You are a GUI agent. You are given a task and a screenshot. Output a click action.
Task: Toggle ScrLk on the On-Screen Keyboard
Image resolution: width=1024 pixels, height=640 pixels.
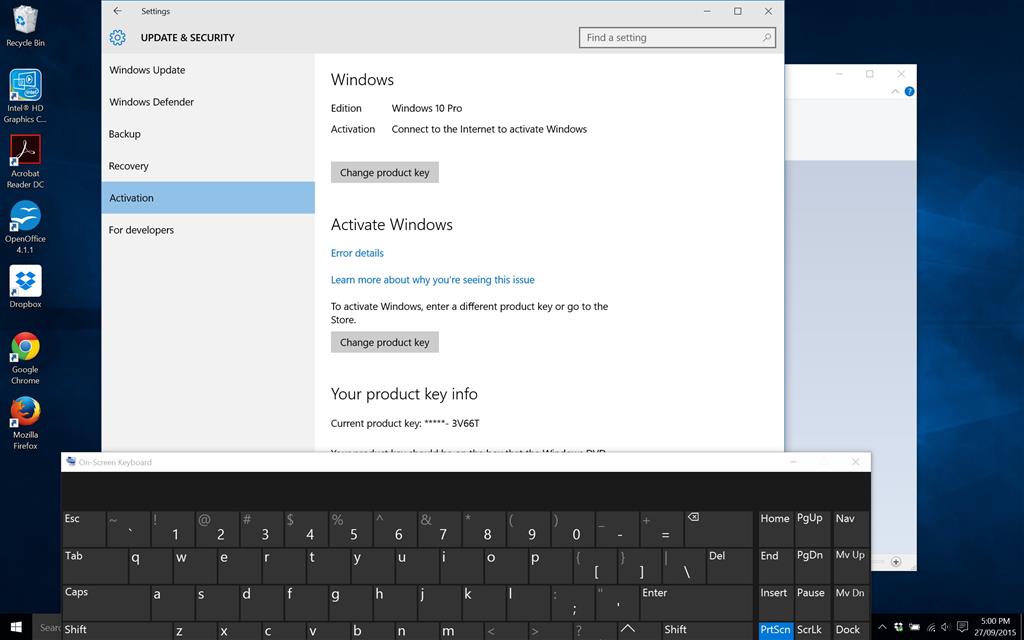[x=810, y=629]
